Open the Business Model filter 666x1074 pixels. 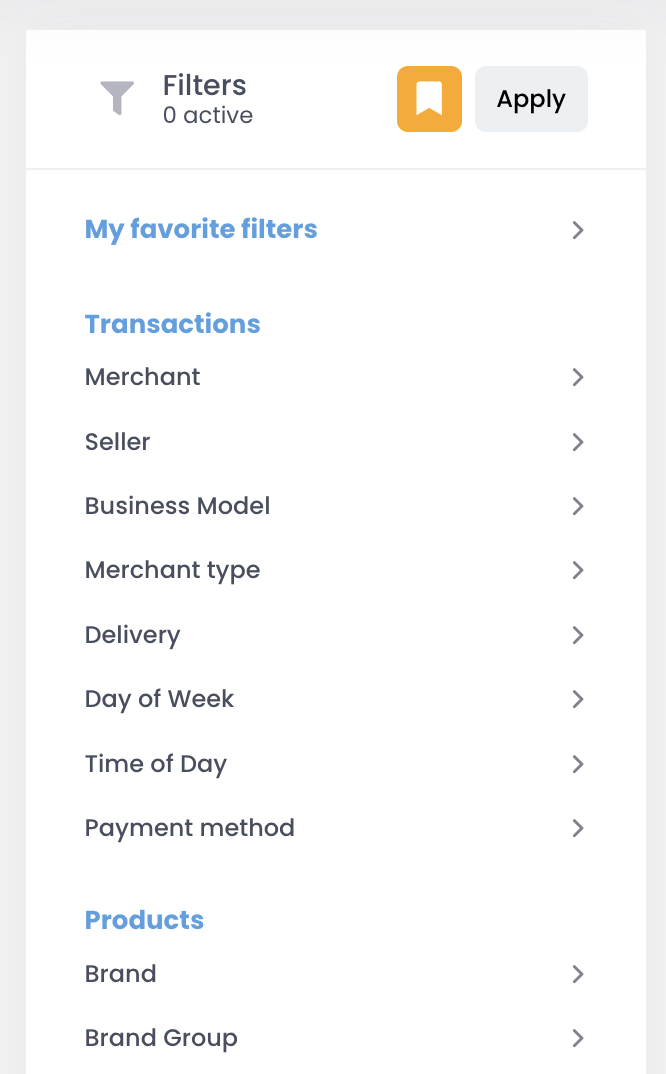click(x=334, y=506)
